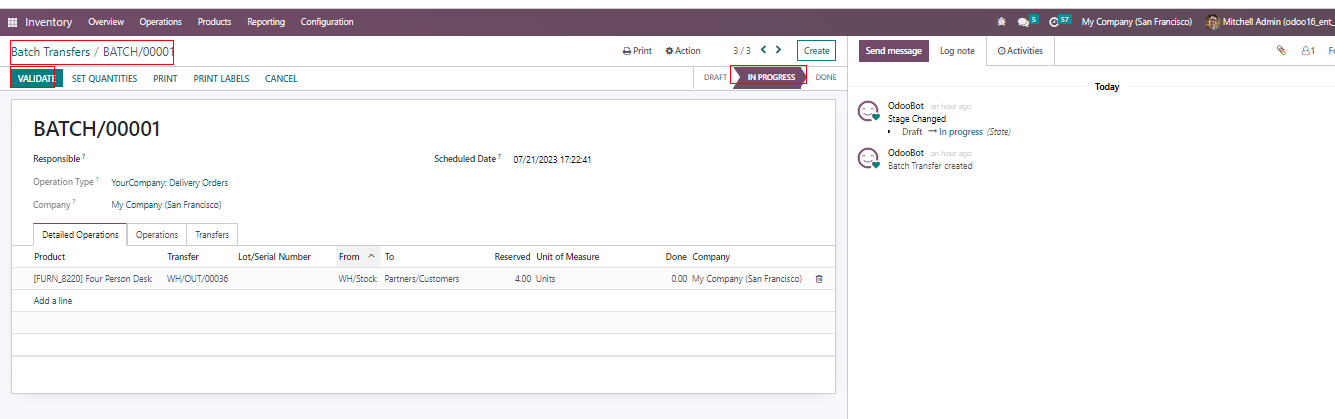Open the Print dropdown with printer icon
The width and height of the screenshot is (1335, 419).
click(x=637, y=51)
